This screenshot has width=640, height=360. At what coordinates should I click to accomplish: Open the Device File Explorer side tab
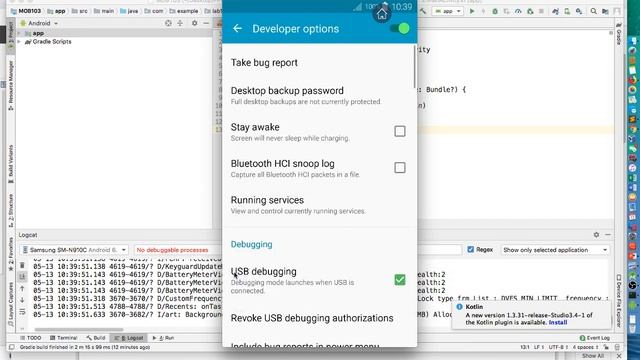point(619,301)
